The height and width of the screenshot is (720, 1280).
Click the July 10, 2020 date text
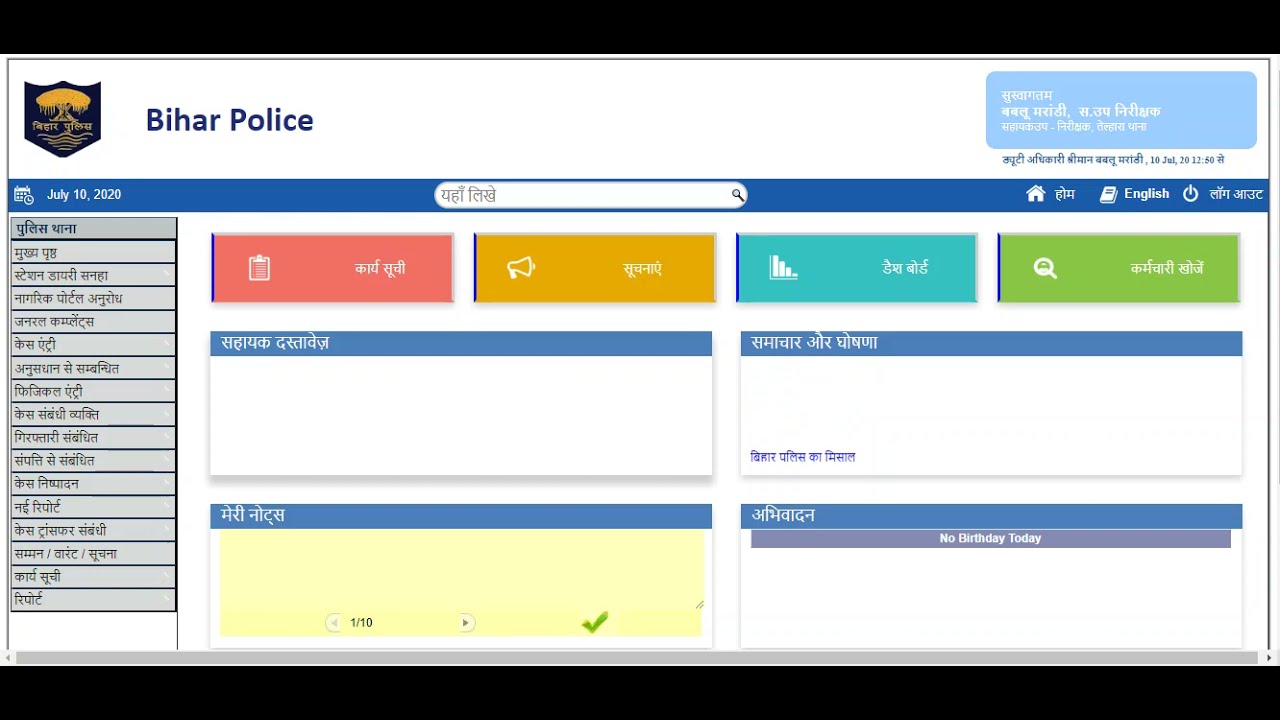pyautogui.click(x=84, y=194)
